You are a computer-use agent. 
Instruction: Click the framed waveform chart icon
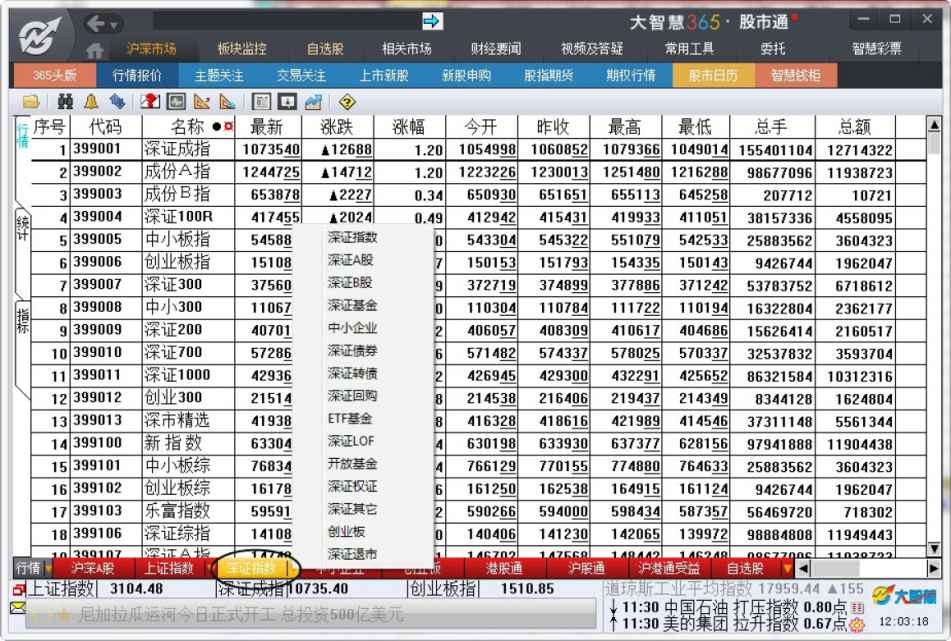[x=176, y=102]
